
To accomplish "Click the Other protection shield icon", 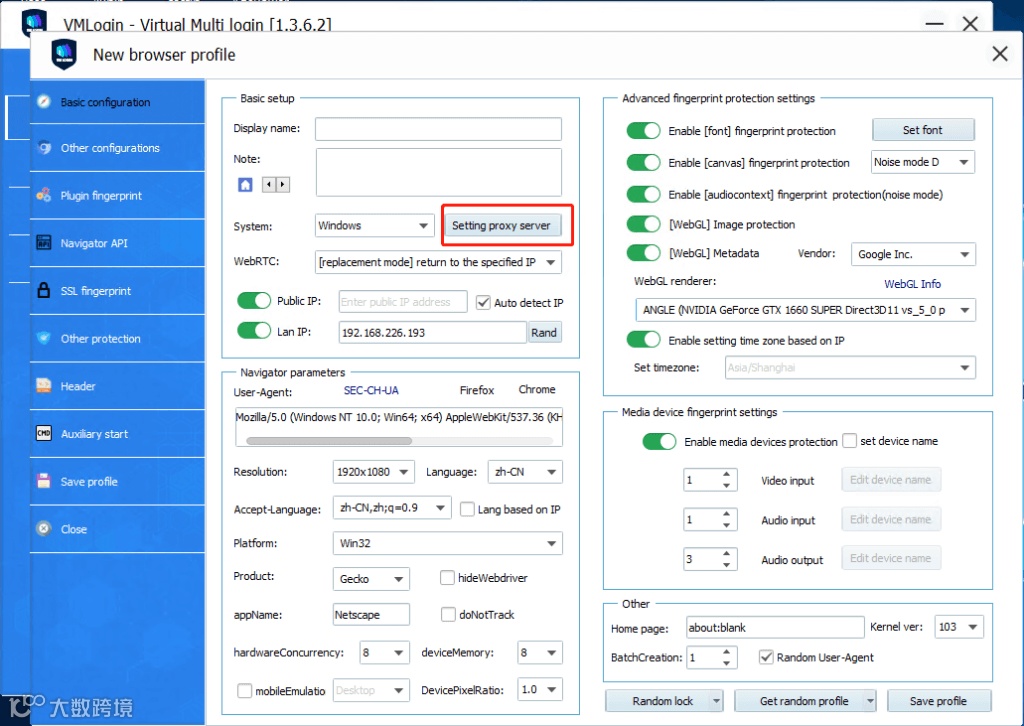I will point(44,338).
